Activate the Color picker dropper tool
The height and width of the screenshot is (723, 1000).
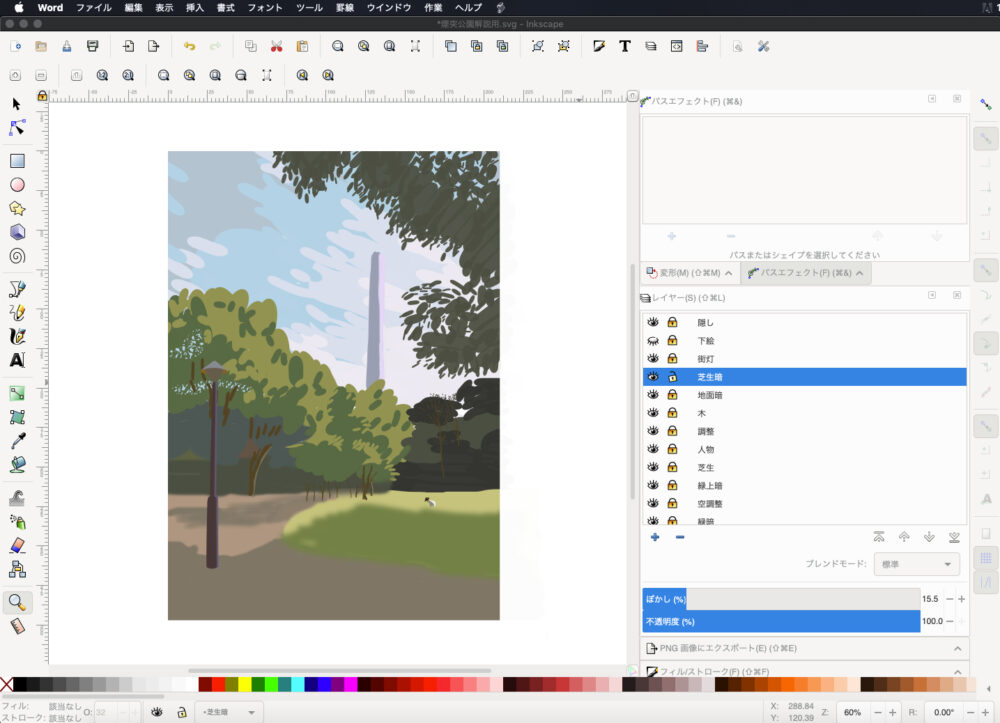17,441
